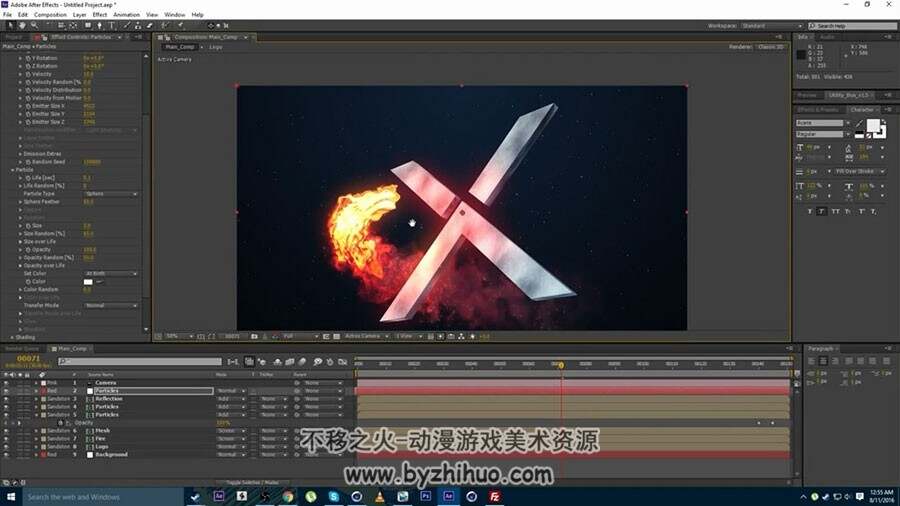
Task: Open Set Color dropdown
Action: (111, 274)
